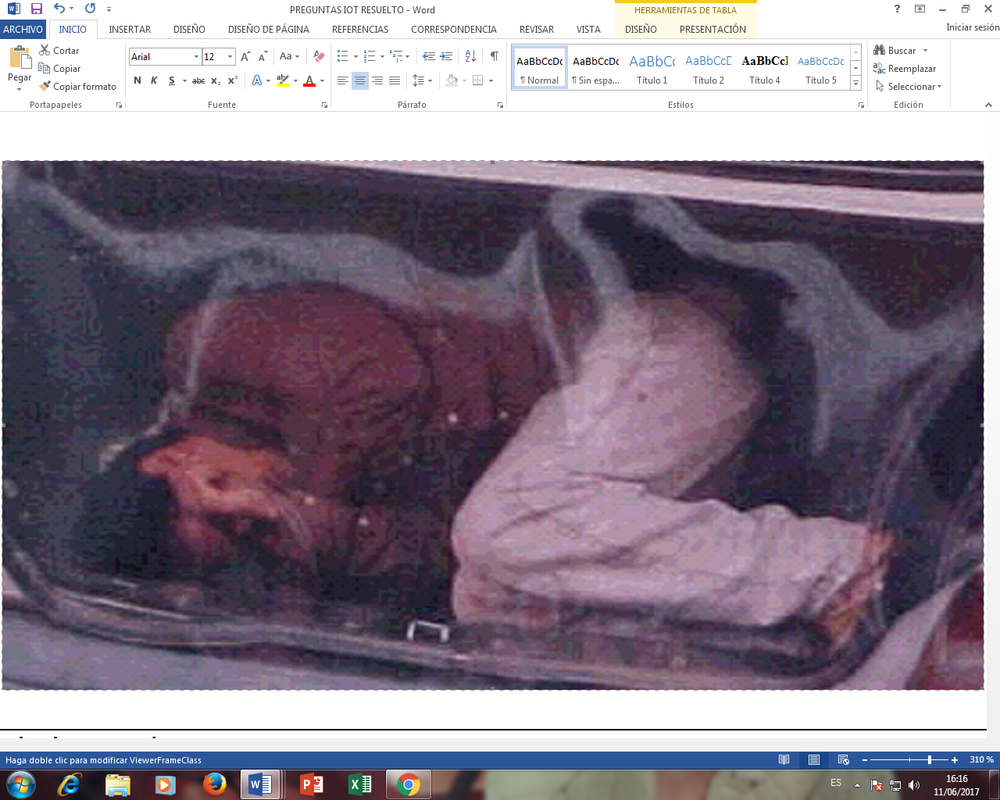The height and width of the screenshot is (800, 1000).
Task: Clear all formatting with the eraser icon
Action: 319,57
